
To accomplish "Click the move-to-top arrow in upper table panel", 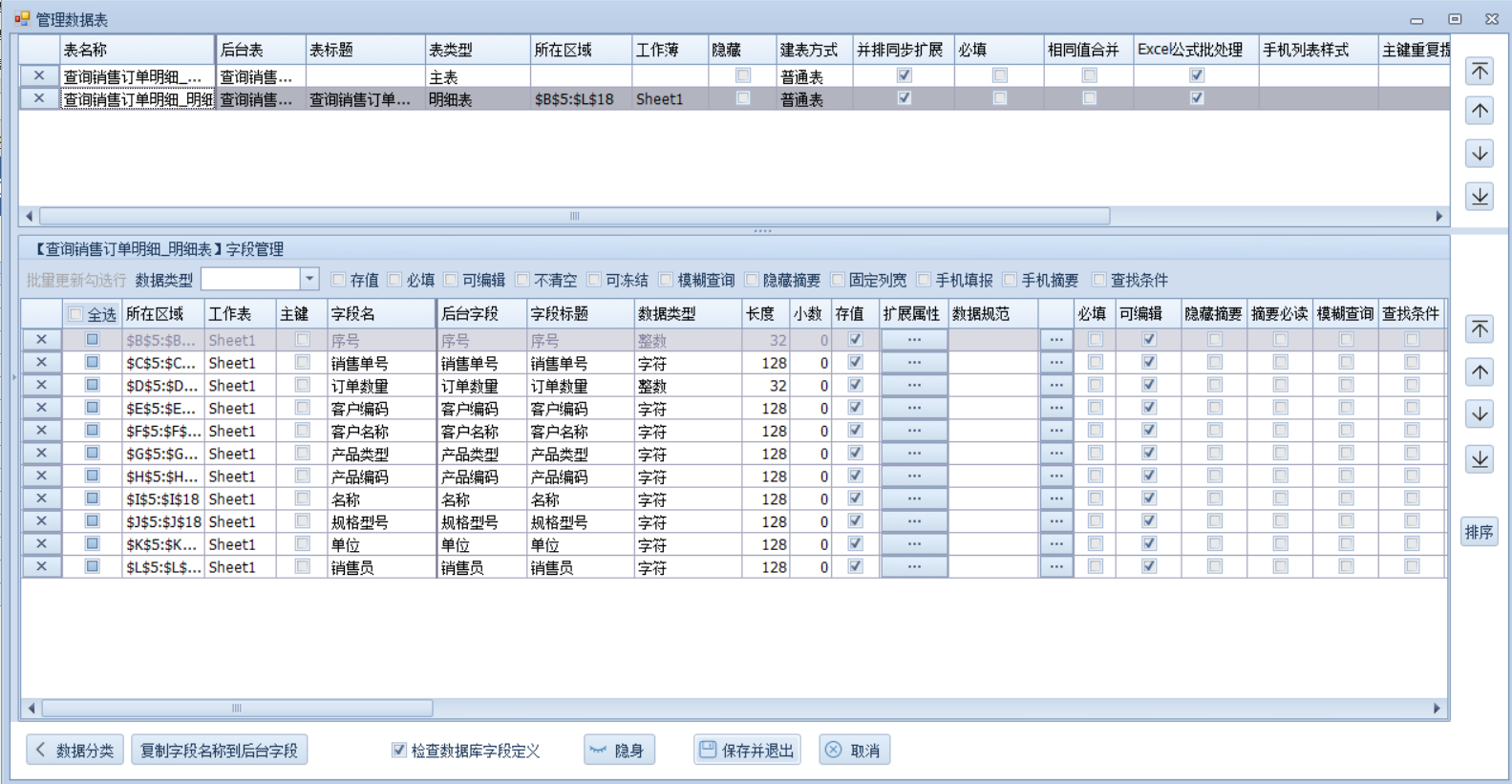I will tap(1480, 71).
